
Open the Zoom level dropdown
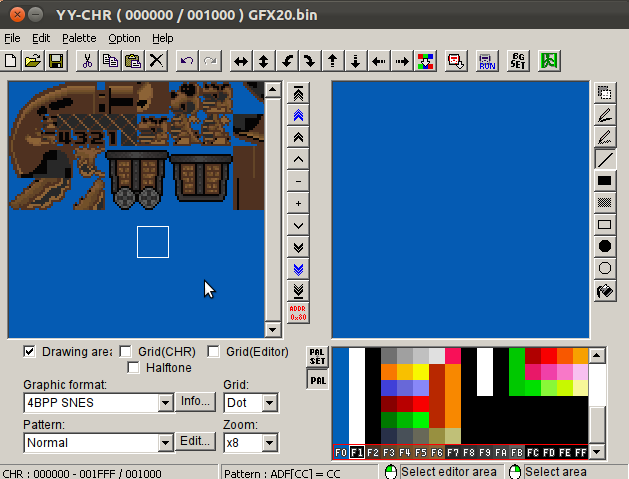pos(270,442)
